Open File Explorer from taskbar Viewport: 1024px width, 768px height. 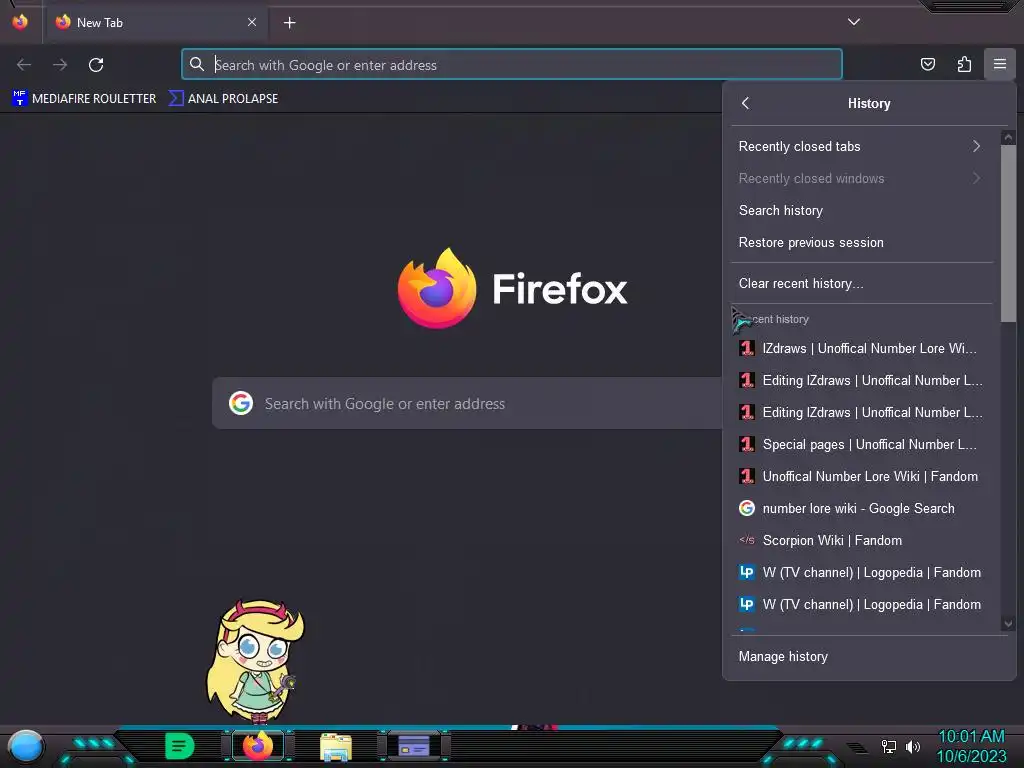pos(336,747)
